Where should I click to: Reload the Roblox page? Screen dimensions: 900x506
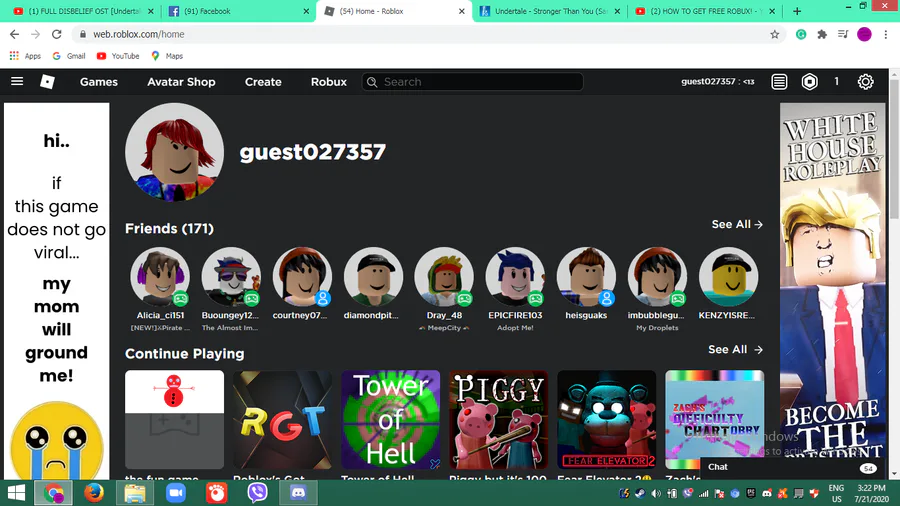coord(56,34)
